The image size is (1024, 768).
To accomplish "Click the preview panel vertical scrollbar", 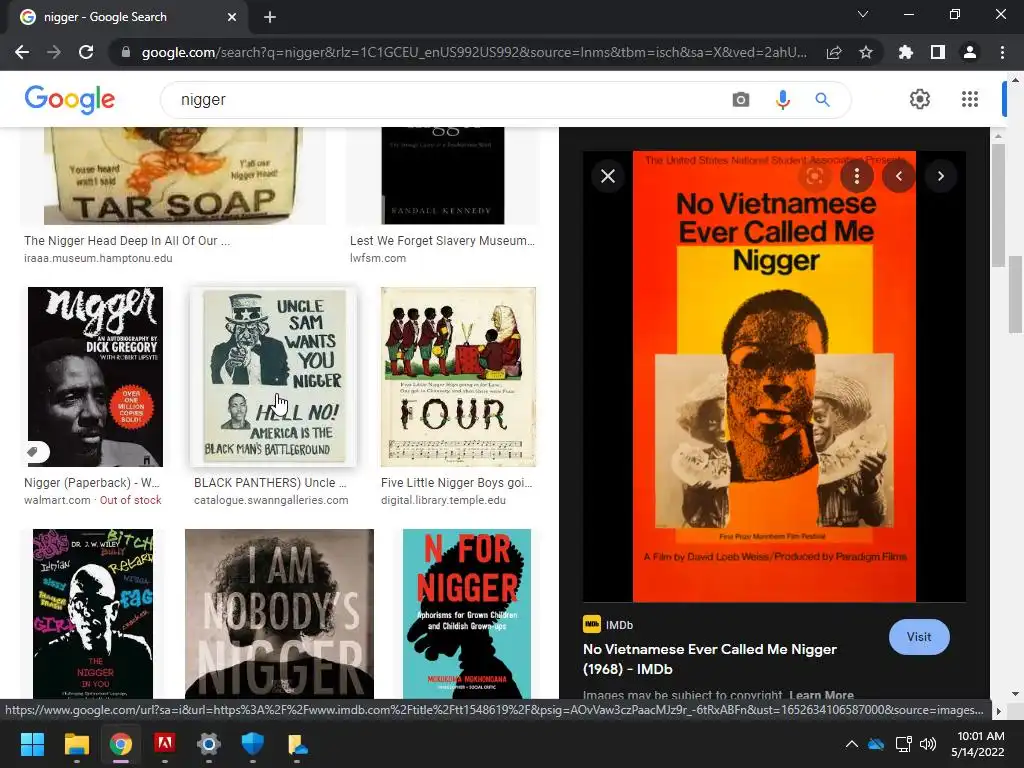I will [998, 206].
